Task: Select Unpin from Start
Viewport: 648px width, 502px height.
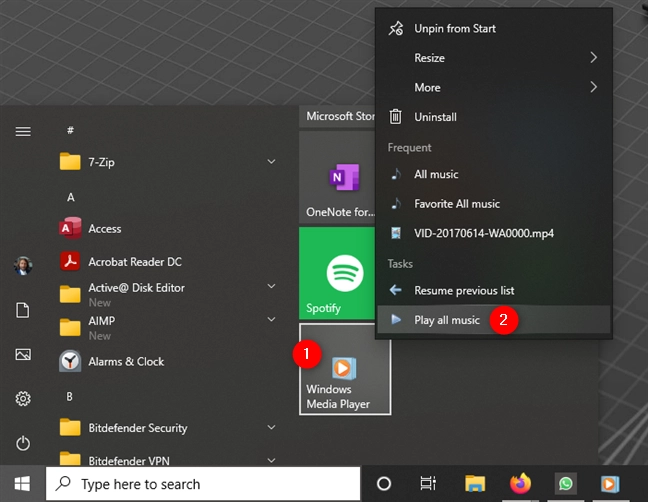Action: (493, 29)
